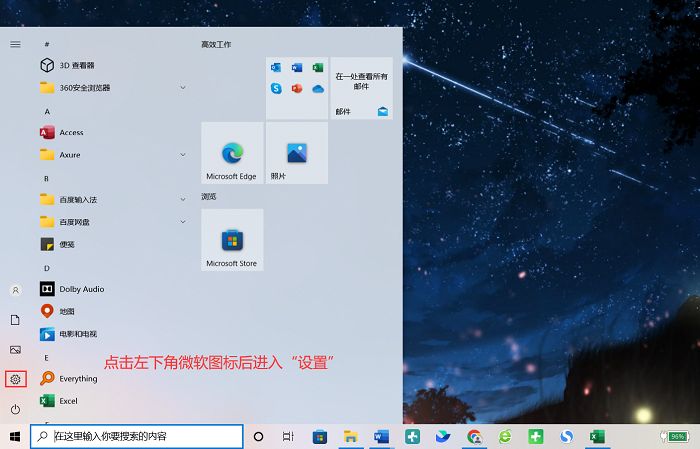700x449 pixels.
Task: Expand the 360安全浏览器 folder chevron
Action: tap(183, 87)
